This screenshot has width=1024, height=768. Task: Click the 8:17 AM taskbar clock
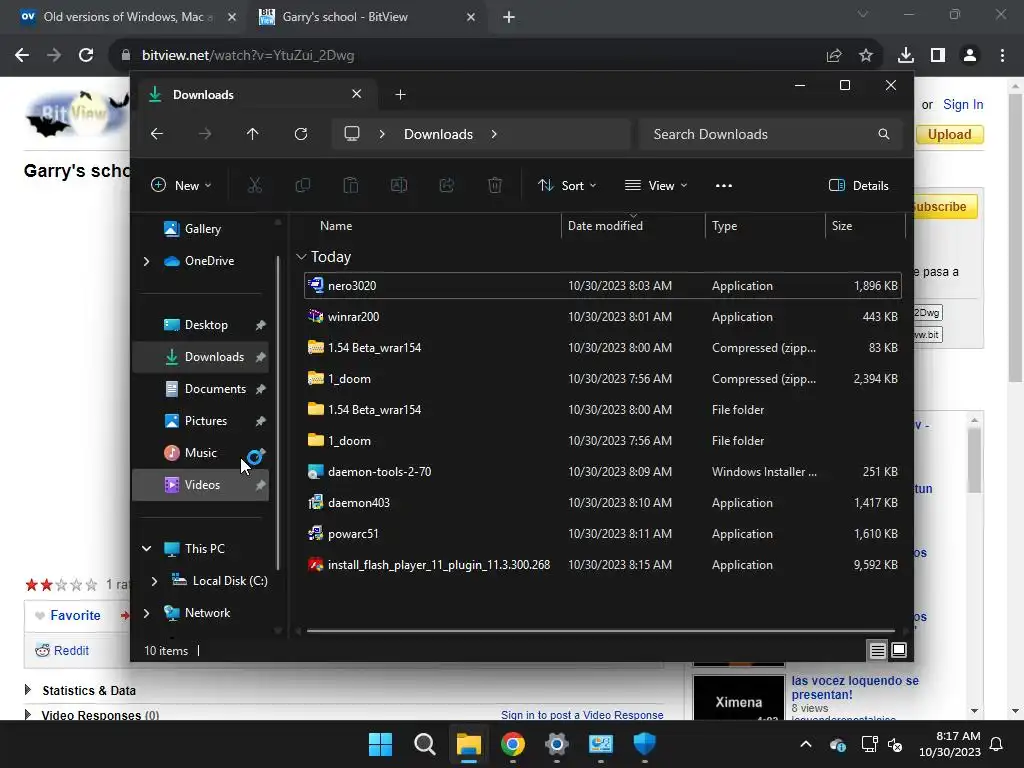tap(950, 744)
